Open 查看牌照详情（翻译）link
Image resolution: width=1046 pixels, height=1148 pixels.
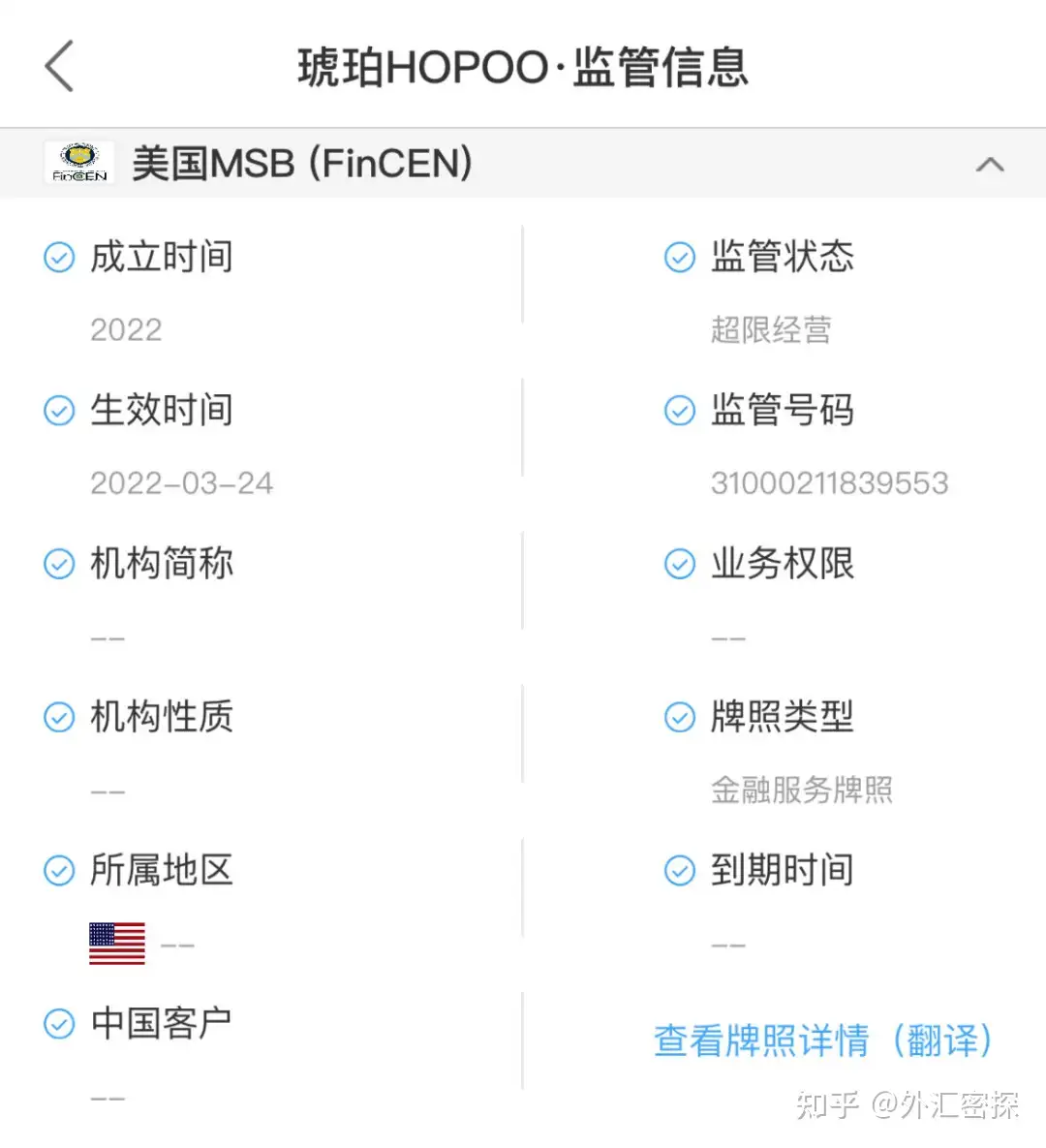click(823, 1040)
